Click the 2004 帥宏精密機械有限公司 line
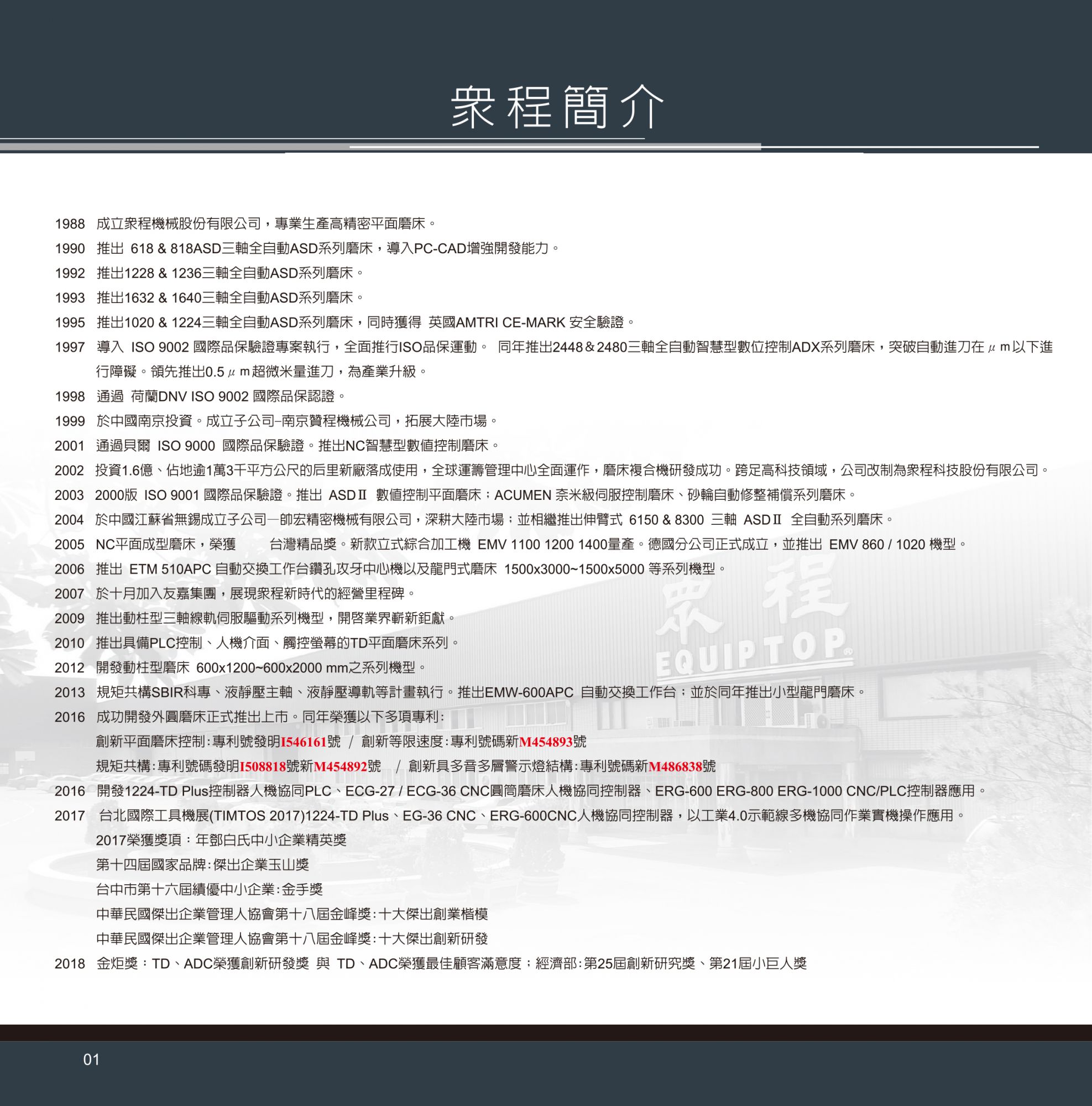The width and height of the screenshot is (1092, 1106). click(x=474, y=520)
